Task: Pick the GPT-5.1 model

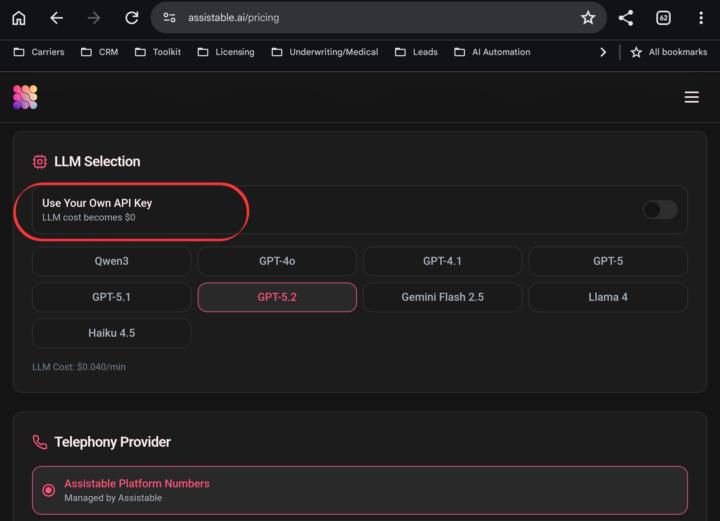Action: click(112, 297)
